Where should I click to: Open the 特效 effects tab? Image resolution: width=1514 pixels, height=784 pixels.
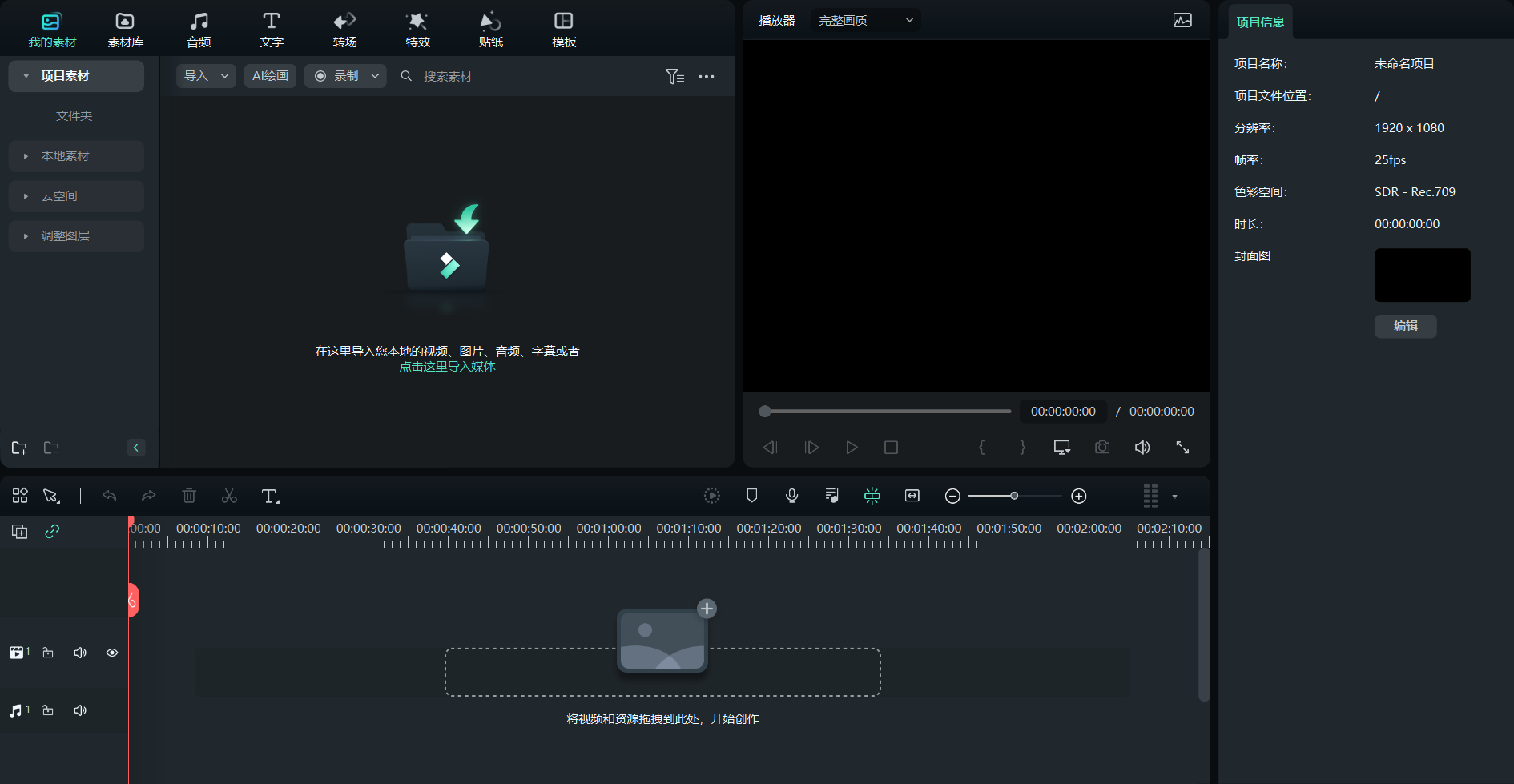(417, 30)
